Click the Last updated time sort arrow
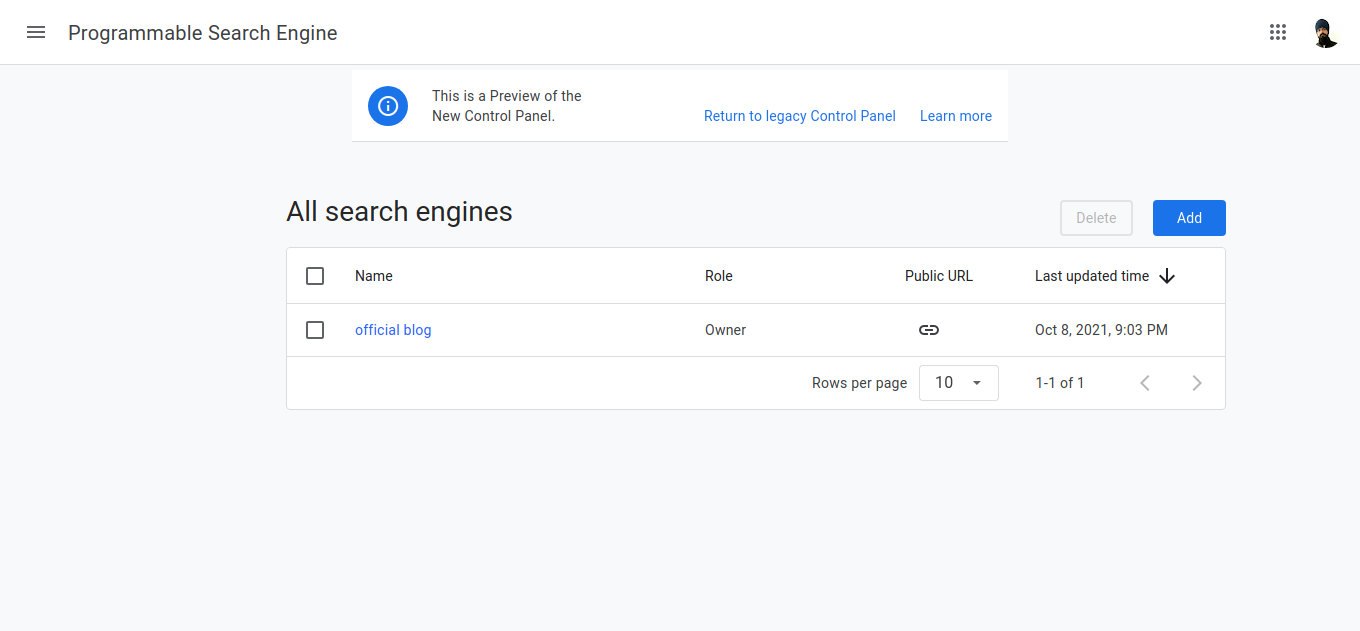Screen dimensions: 1360x631 pyautogui.click(x=1167, y=276)
